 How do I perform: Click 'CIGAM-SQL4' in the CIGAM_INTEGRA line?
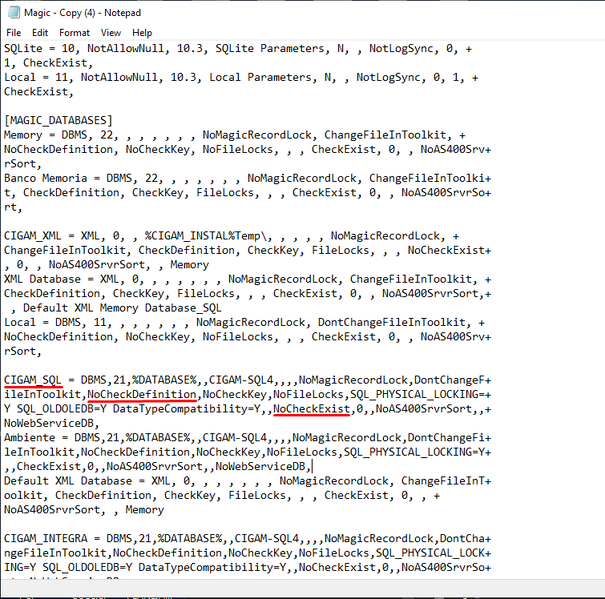(x=266, y=538)
